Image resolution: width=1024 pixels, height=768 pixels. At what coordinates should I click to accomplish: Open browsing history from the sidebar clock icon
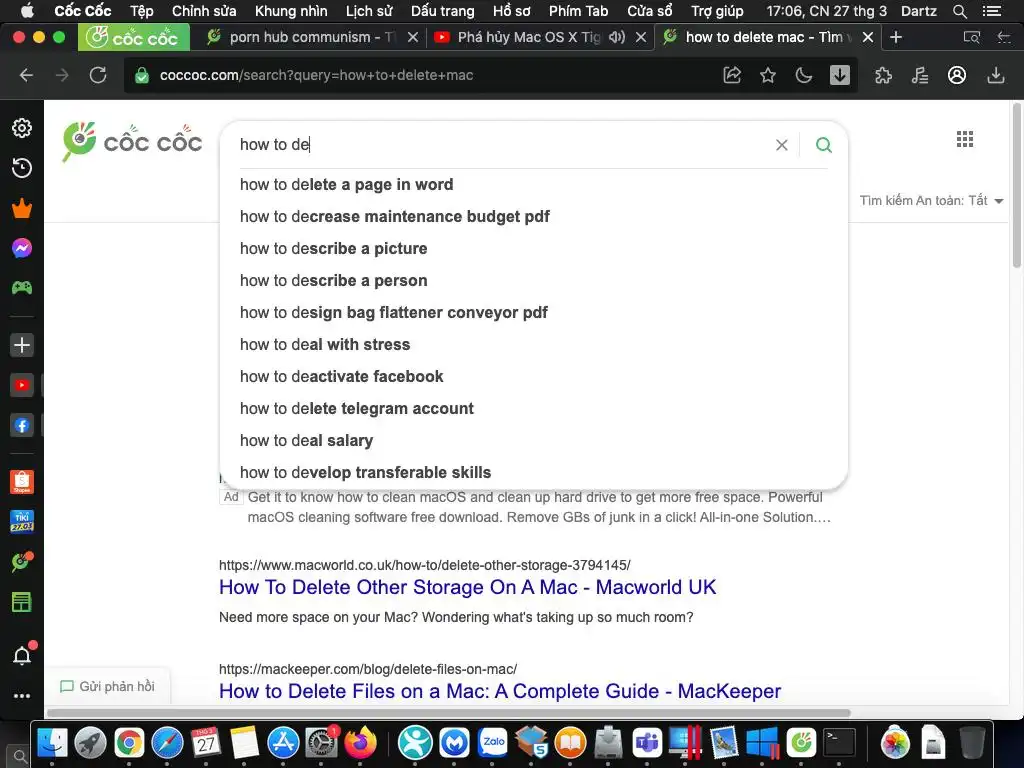[x=22, y=168]
